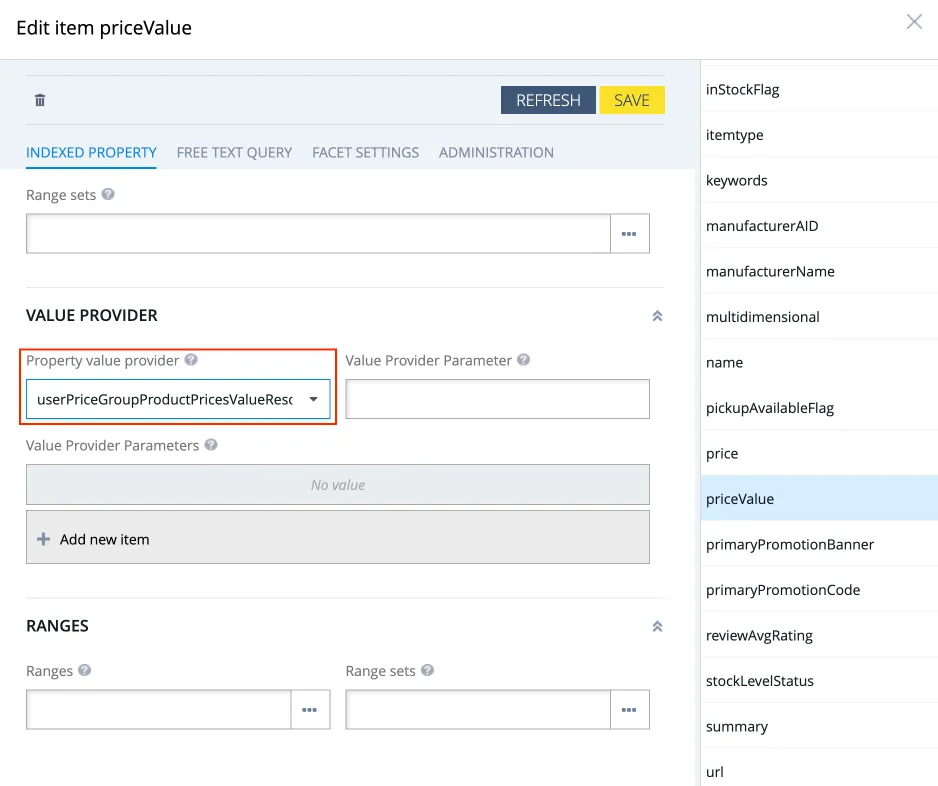Viewport: 938px width, 786px height.
Task: Click help icon beside Value Provider Parameters label
Action: pos(211,445)
